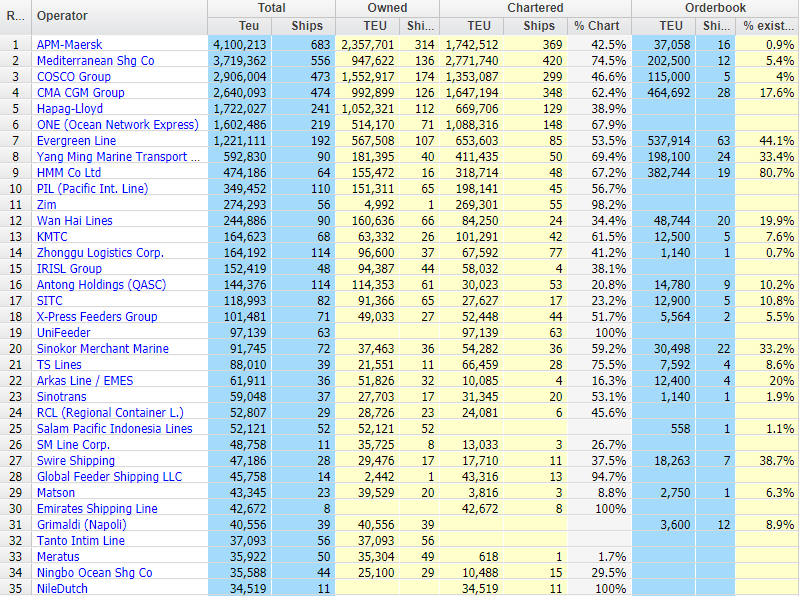Open the Arkas Line / EMES link
Viewport: 801px width, 596px height.
pos(85,381)
